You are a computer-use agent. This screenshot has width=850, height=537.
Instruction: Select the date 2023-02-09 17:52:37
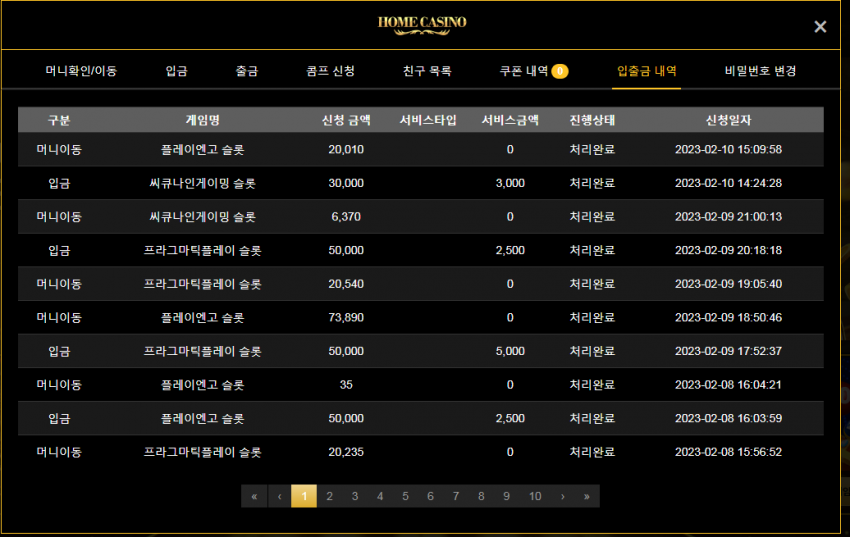point(728,351)
